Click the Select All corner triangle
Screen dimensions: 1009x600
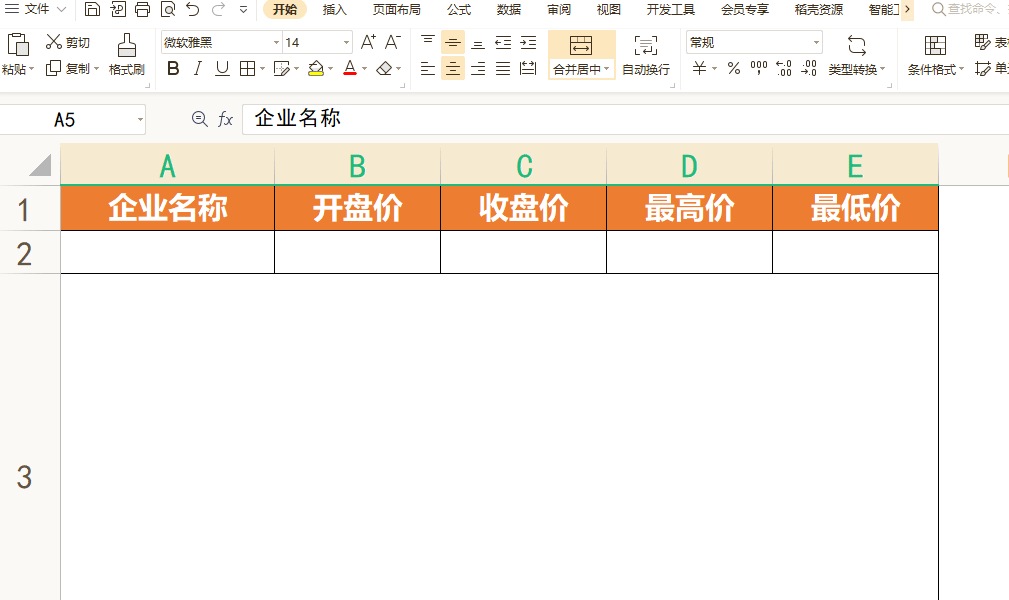pyautogui.click(x=40, y=165)
